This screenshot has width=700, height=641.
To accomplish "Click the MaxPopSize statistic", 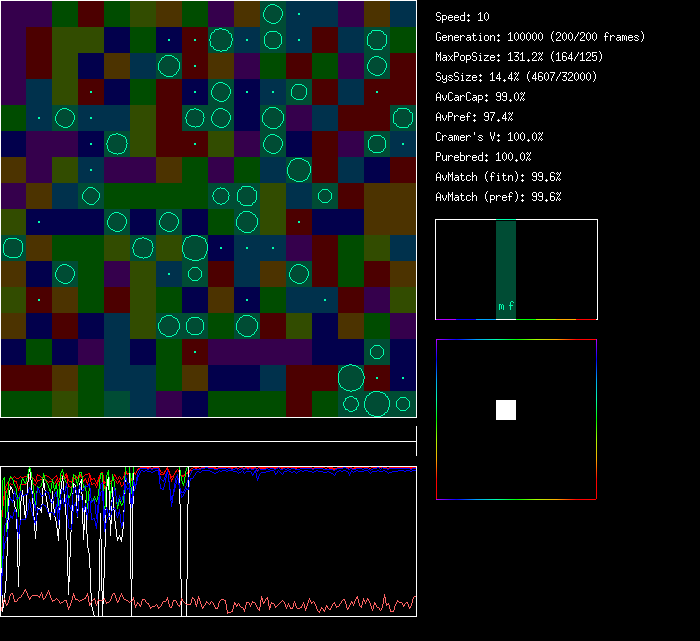I will click(514, 57).
